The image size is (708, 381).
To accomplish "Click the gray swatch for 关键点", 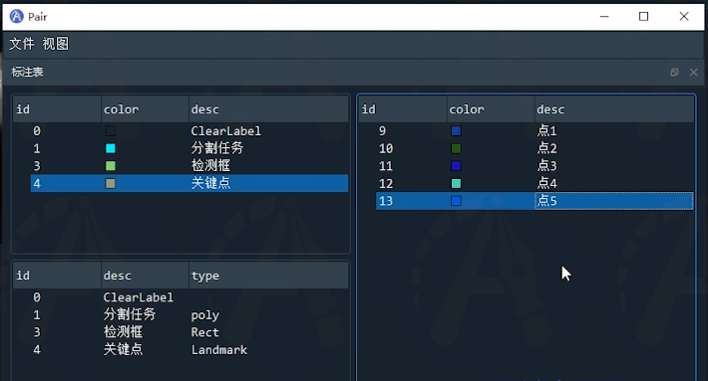I will [x=110, y=183].
